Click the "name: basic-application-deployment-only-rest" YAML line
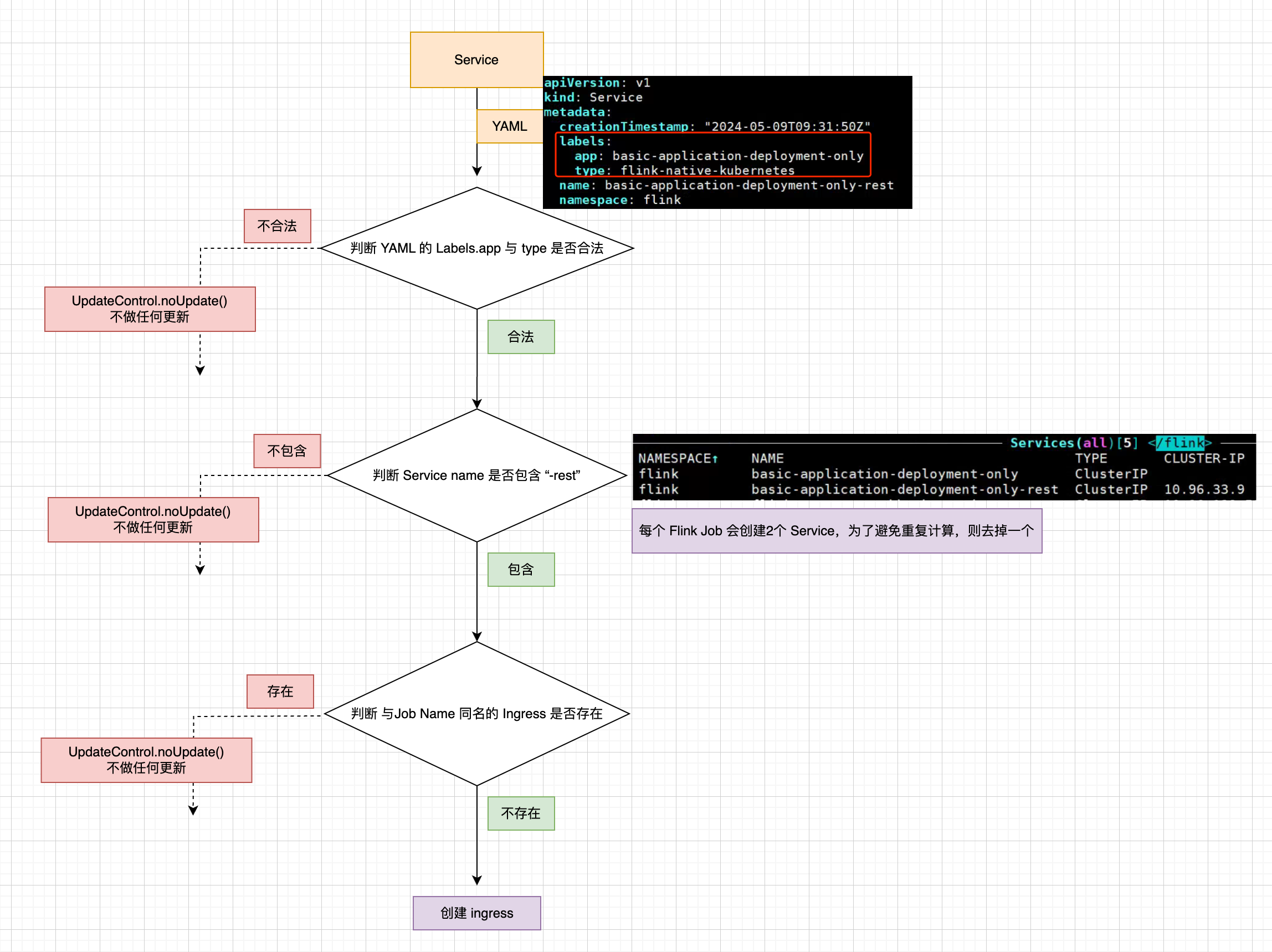Screen dimensions: 1272x952 click(726, 185)
